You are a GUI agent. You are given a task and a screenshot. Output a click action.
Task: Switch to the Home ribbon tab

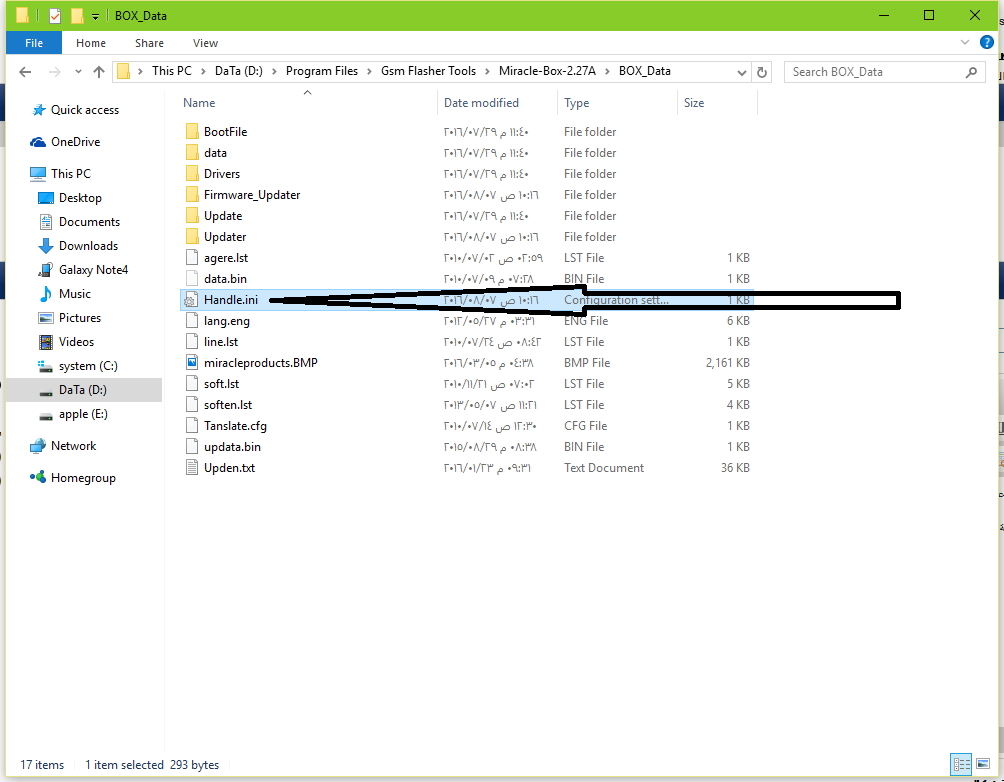click(90, 43)
